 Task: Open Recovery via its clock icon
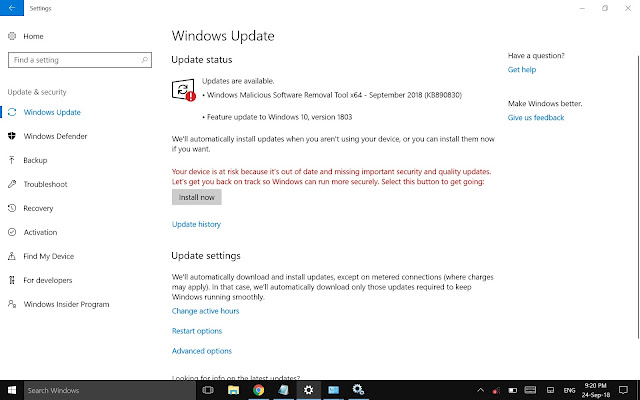[12, 208]
